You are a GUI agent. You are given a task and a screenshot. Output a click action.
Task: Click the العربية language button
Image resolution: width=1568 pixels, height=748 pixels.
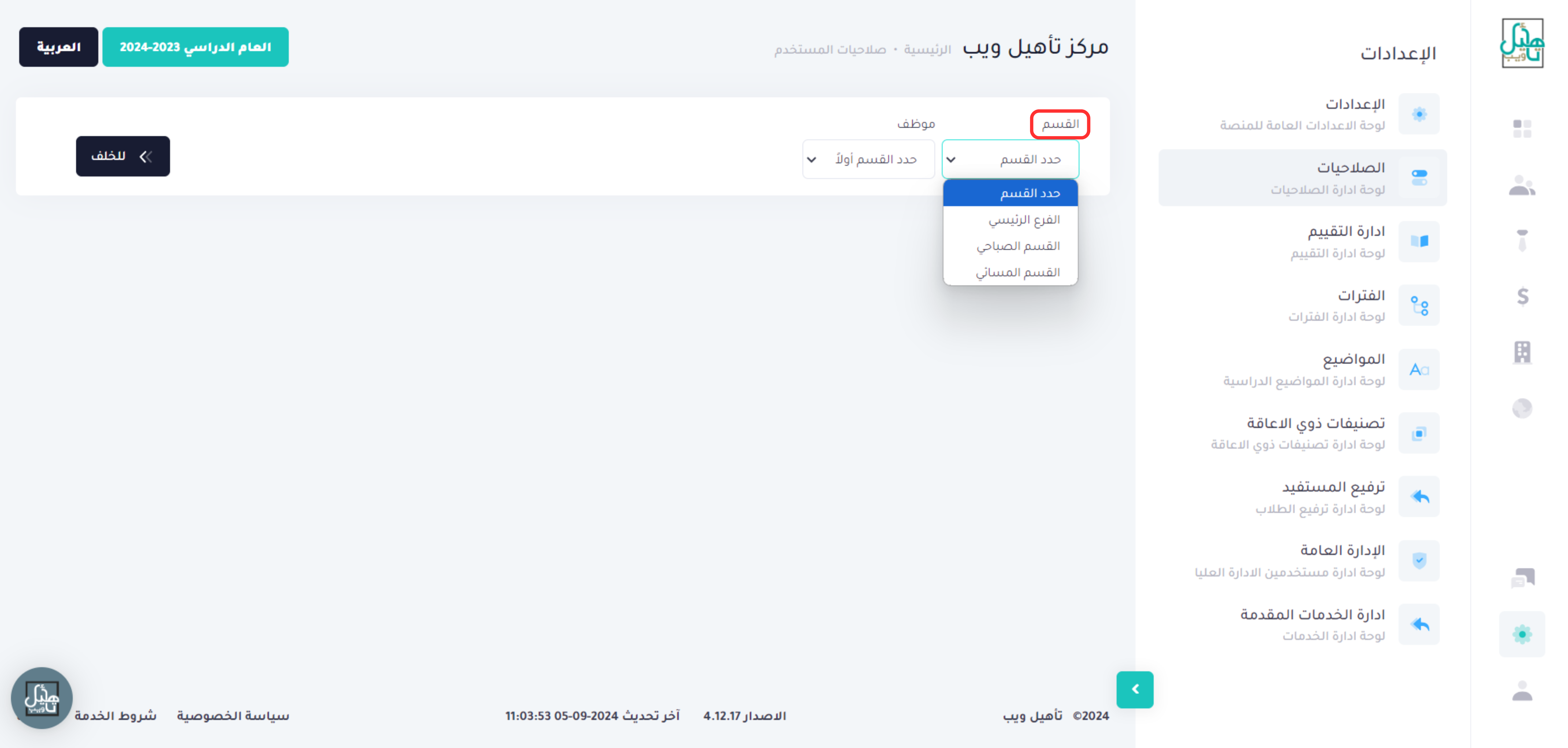(58, 47)
